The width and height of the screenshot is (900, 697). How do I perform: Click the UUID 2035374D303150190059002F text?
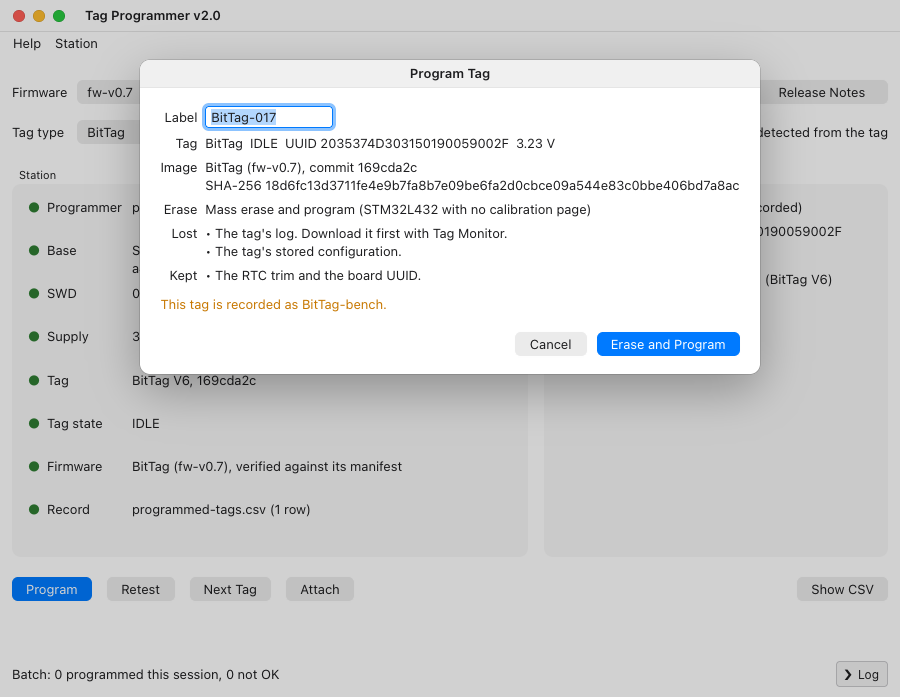tap(397, 144)
